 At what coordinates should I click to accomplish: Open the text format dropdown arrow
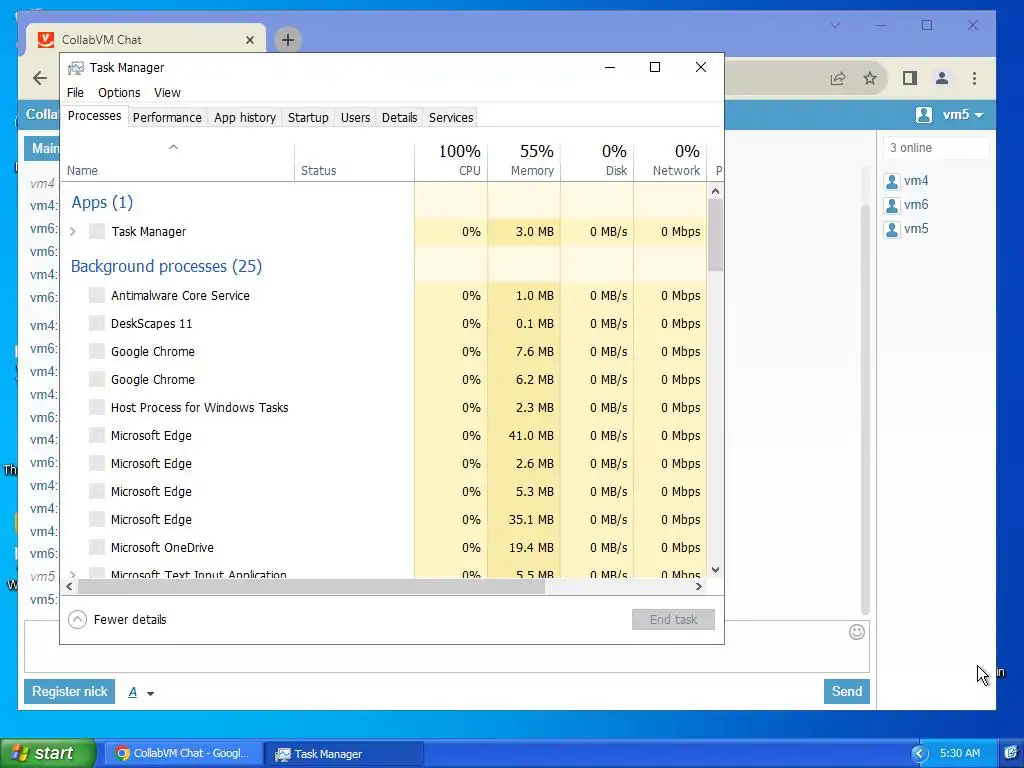(x=150, y=694)
